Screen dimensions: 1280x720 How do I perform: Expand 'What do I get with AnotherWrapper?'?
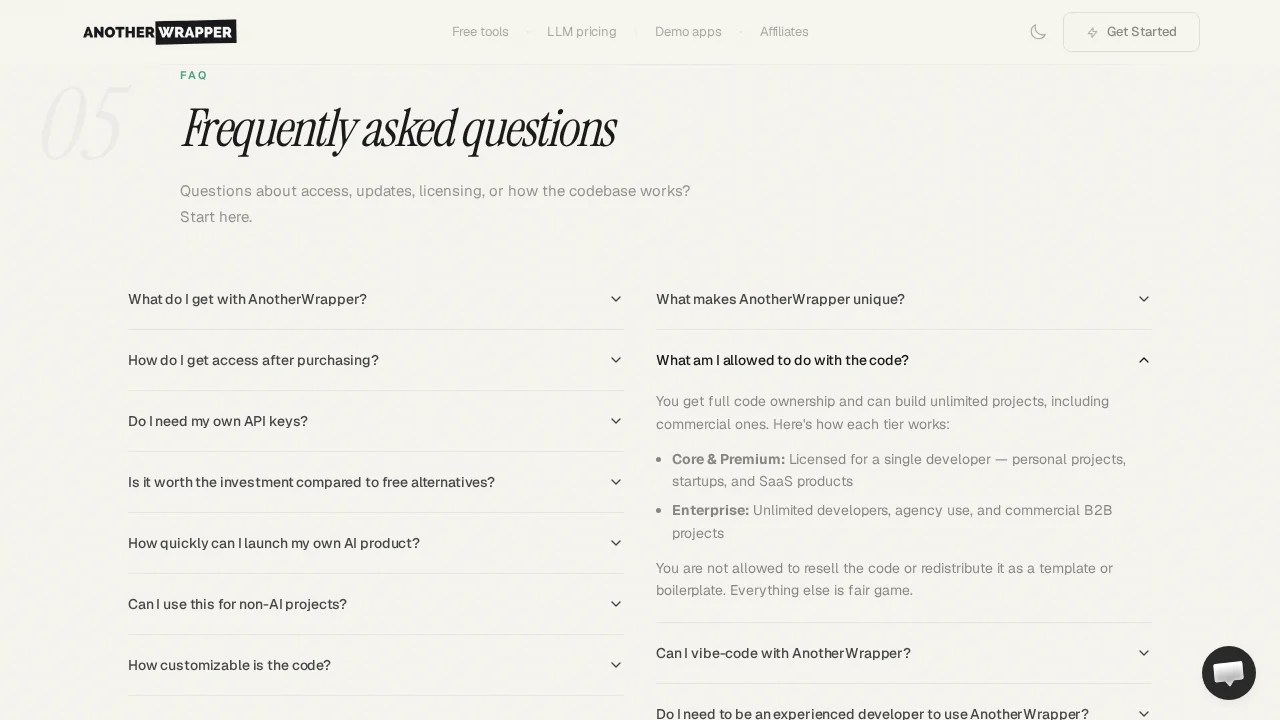376,299
